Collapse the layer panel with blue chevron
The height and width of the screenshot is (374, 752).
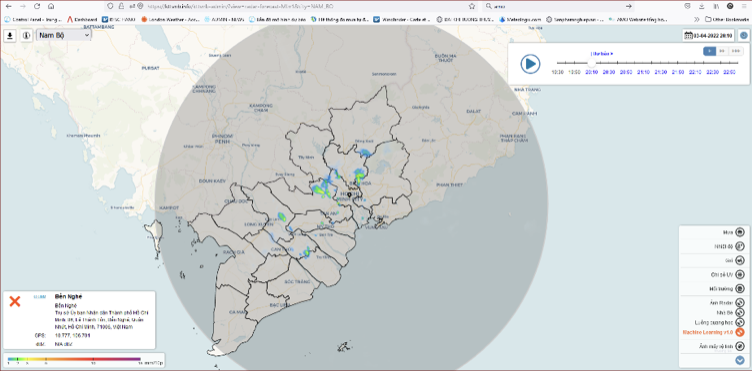pos(740,360)
